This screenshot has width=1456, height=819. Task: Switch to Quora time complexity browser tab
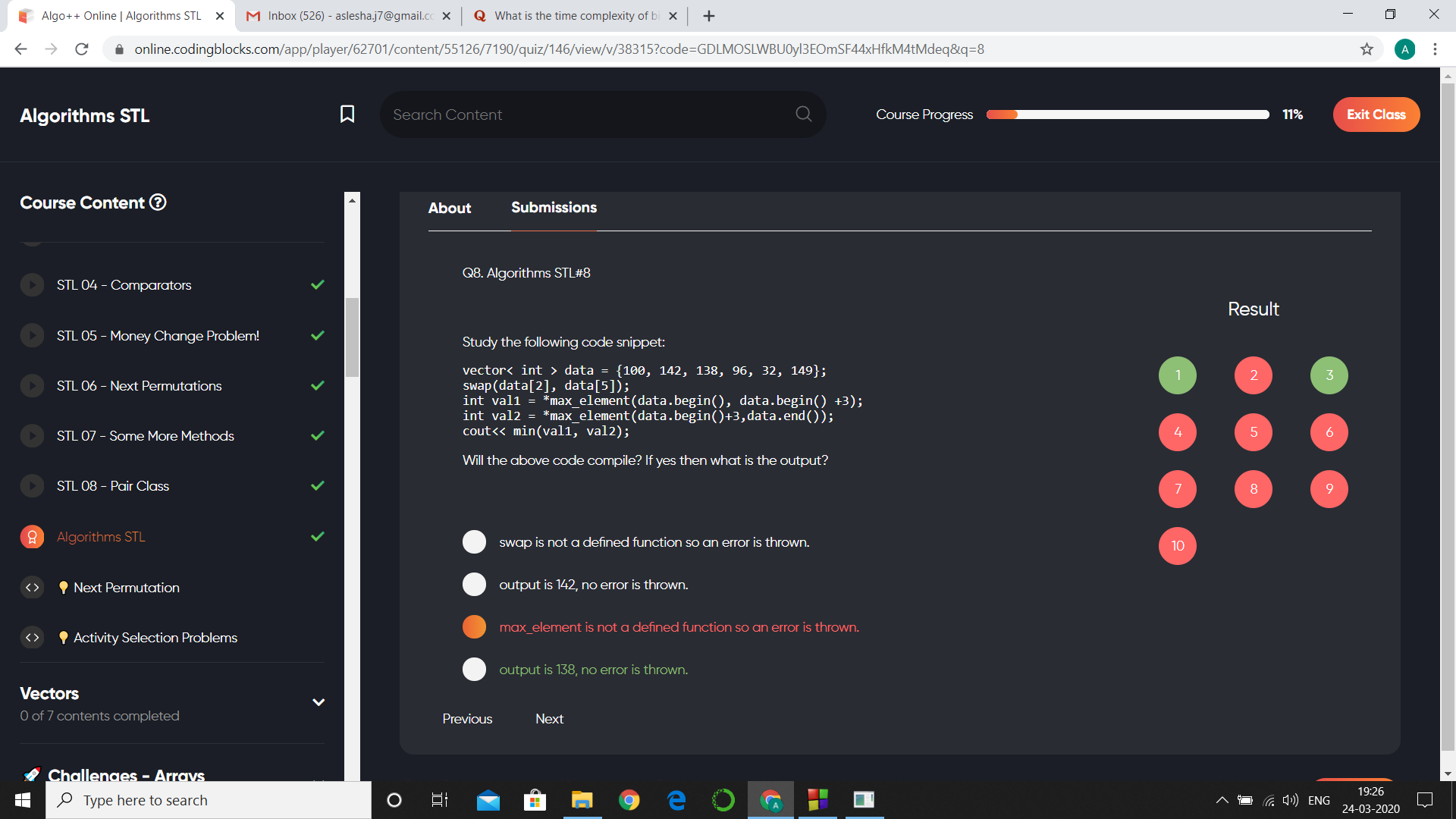coord(574,16)
